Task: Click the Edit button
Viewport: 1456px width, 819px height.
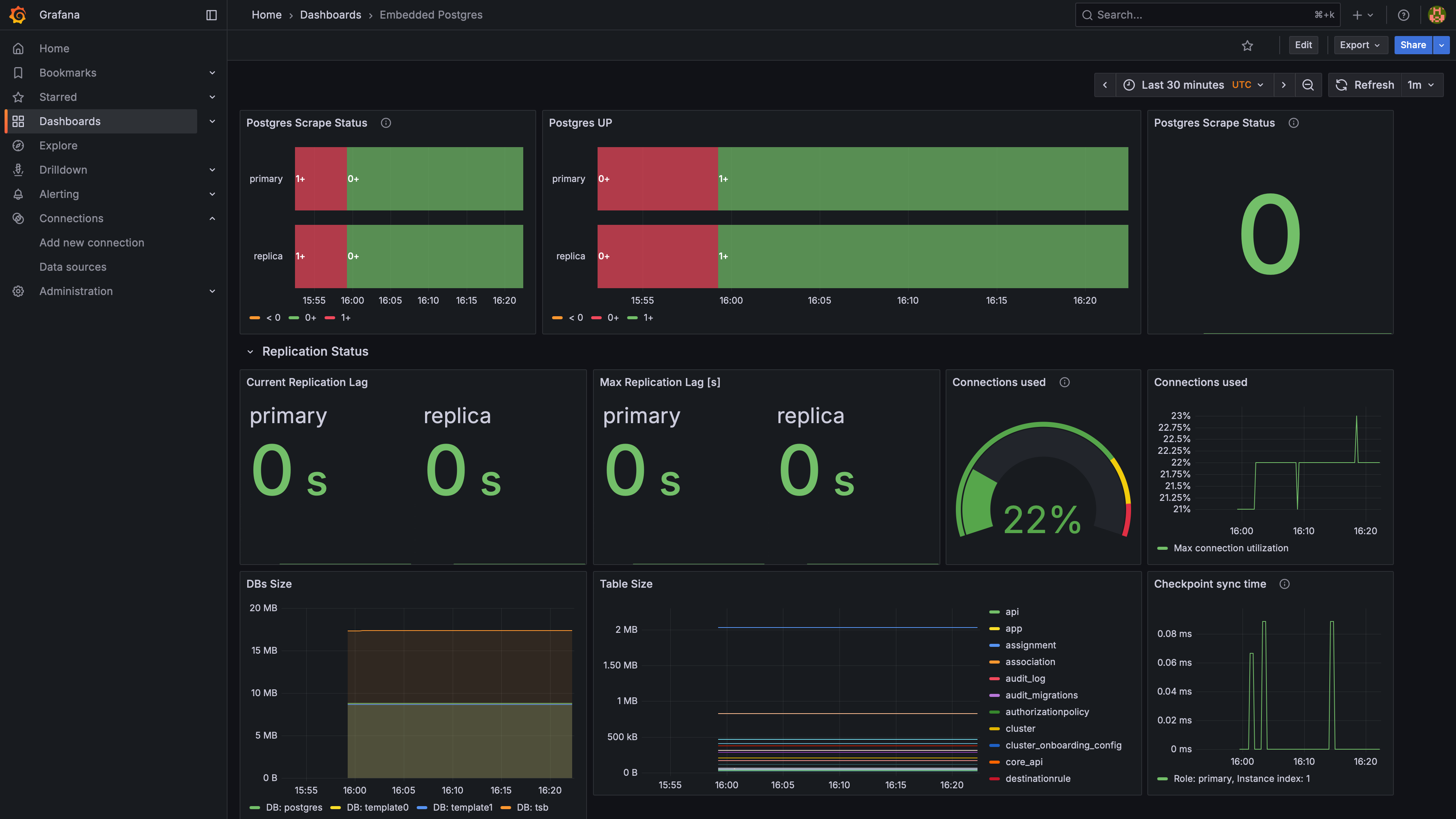Action: pyautogui.click(x=1304, y=45)
